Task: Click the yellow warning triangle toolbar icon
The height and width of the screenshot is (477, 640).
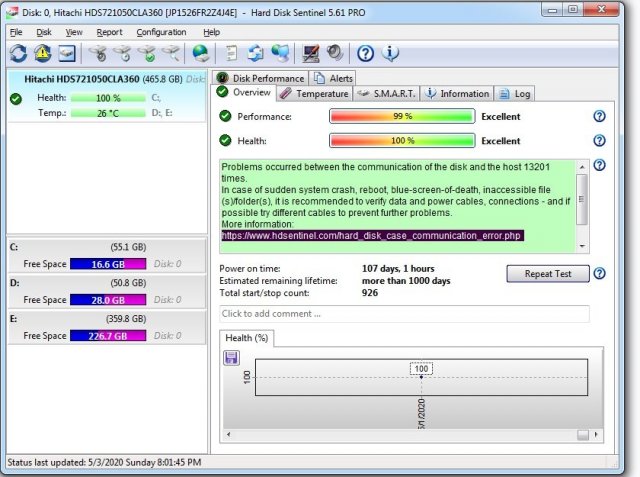Action: pos(42,53)
